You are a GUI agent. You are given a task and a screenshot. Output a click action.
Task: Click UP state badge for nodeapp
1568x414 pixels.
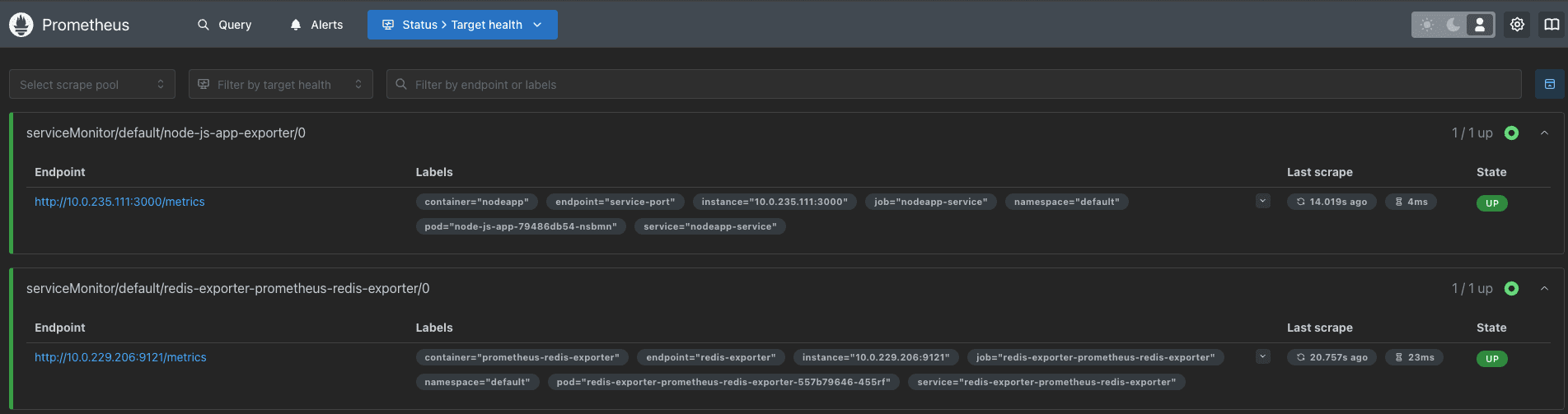coord(1492,203)
